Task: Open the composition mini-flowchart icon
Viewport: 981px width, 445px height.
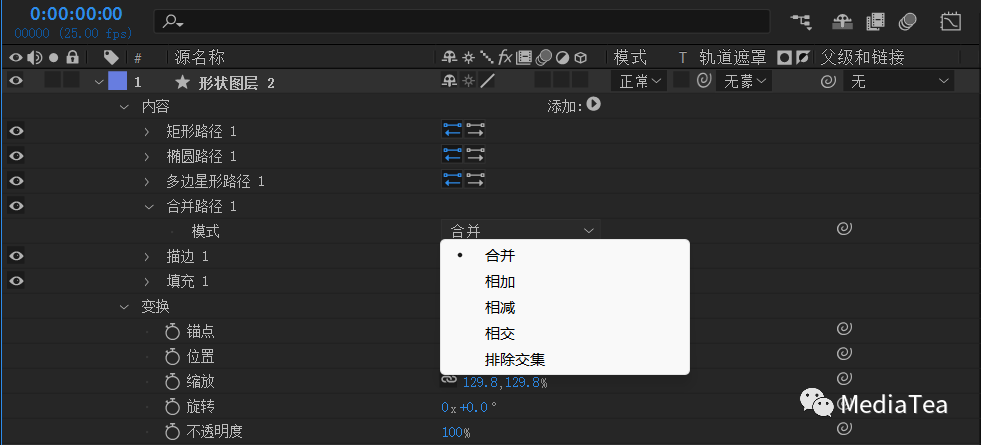Action: (801, 22)
